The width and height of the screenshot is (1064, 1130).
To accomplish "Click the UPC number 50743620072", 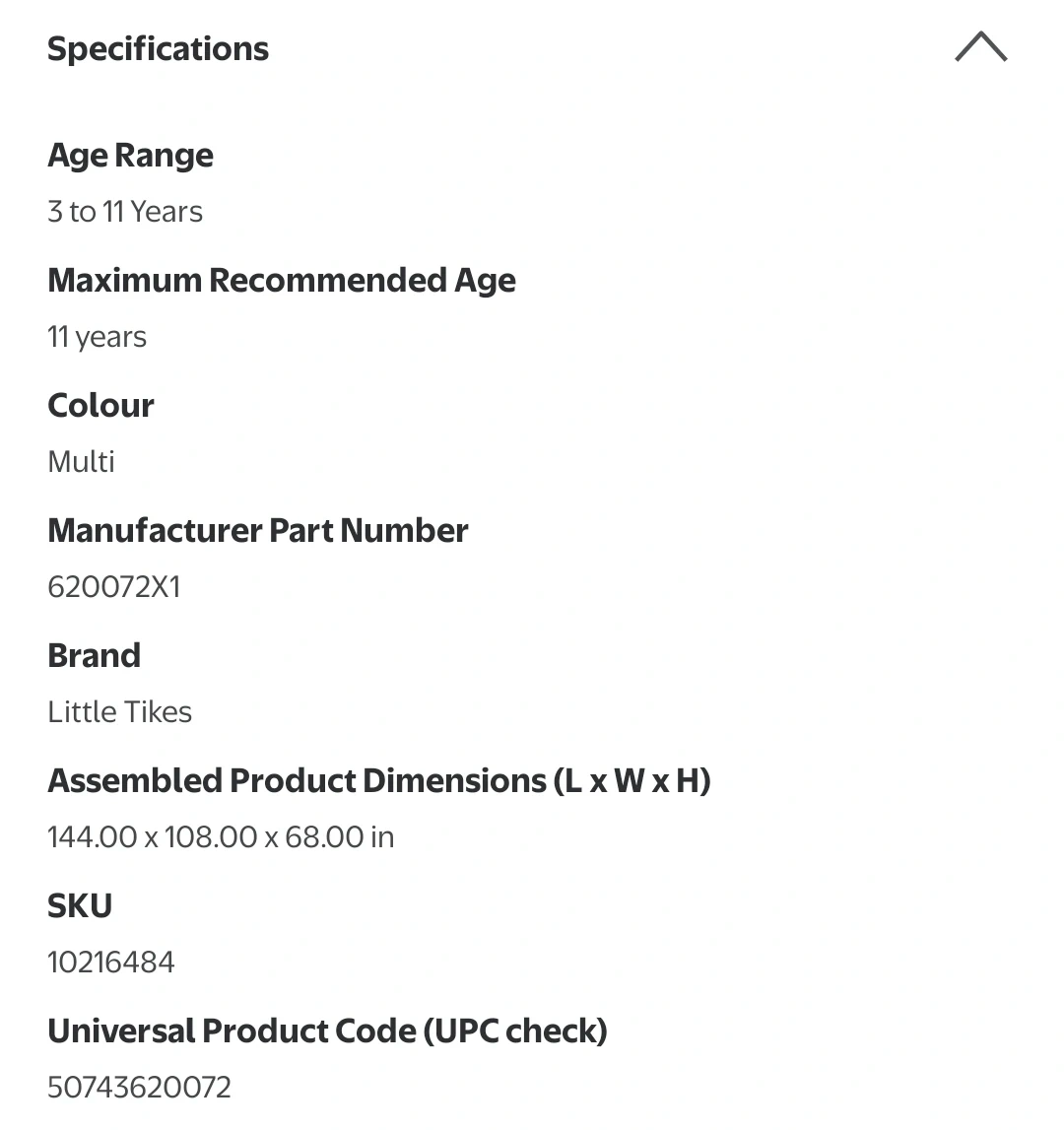I will click(139, 1088).
